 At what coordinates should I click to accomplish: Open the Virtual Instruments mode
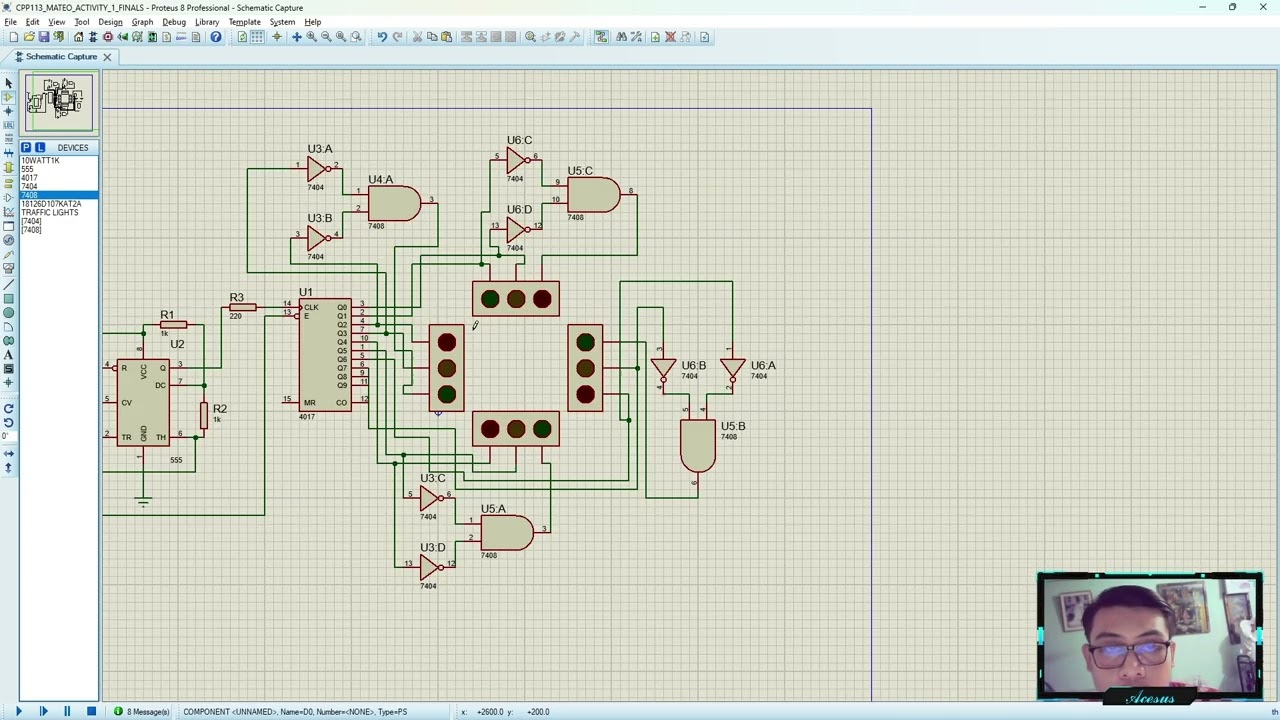[9, 268]
